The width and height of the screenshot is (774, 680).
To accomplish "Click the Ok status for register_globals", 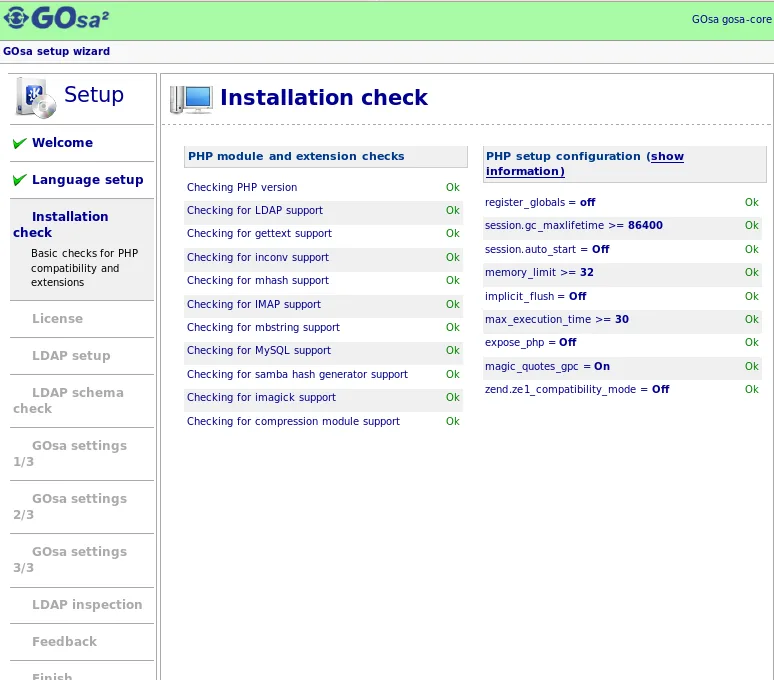I will (752, 202).
